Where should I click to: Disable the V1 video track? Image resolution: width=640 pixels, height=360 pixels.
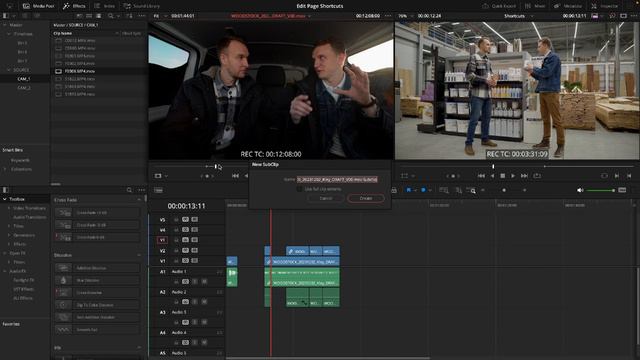point(195,260)
